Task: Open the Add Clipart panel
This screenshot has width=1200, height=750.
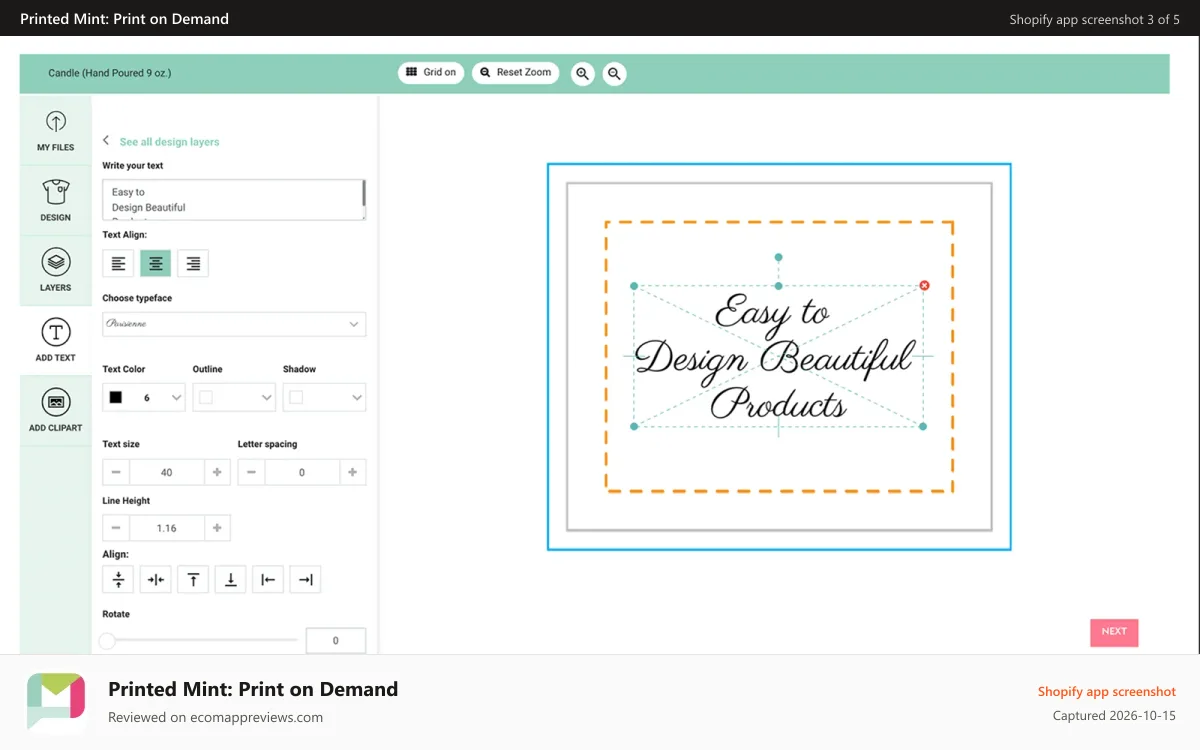Action: coord(56,411)
